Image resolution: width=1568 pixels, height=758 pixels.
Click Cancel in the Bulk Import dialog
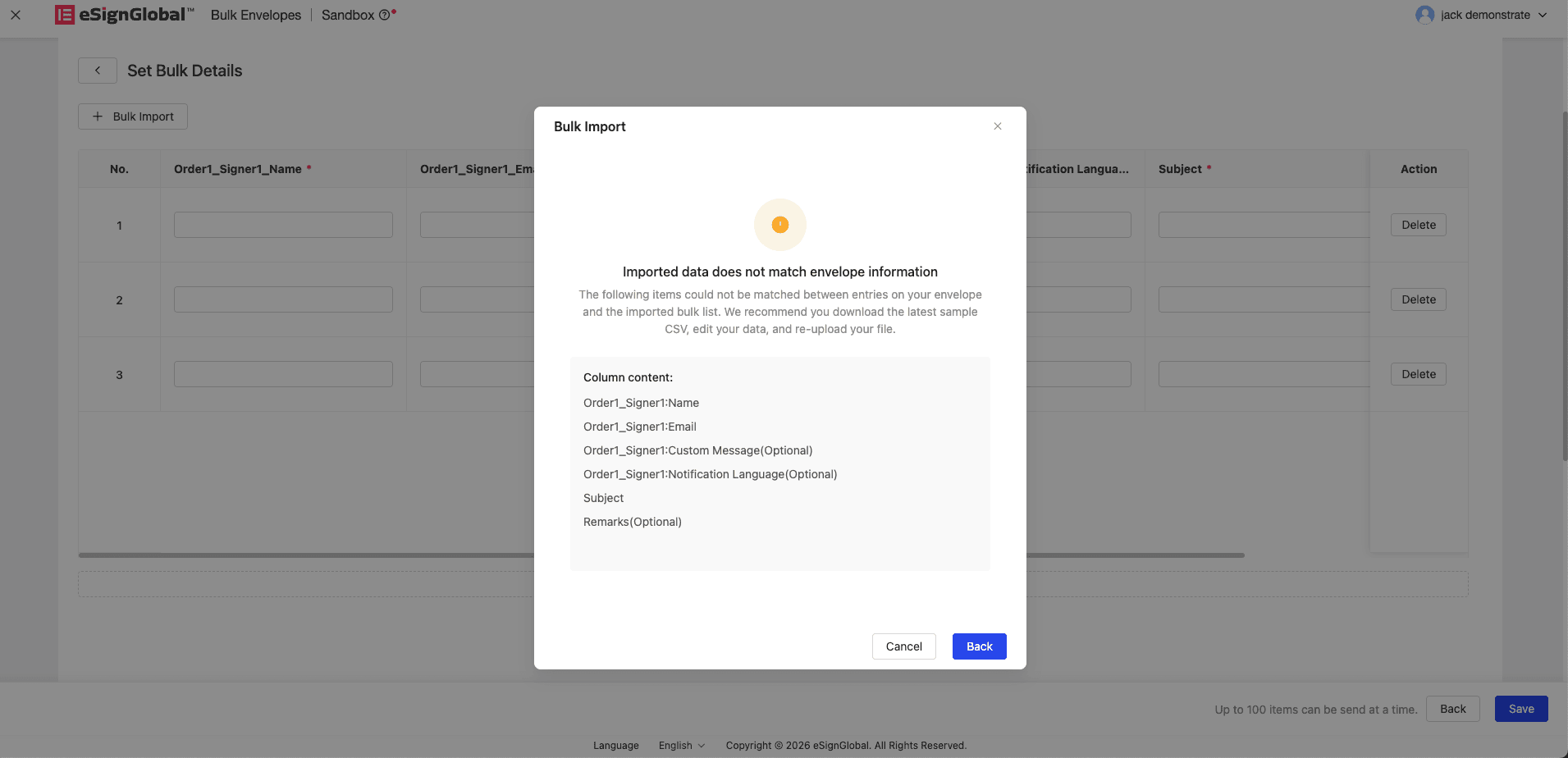point(903,646)
